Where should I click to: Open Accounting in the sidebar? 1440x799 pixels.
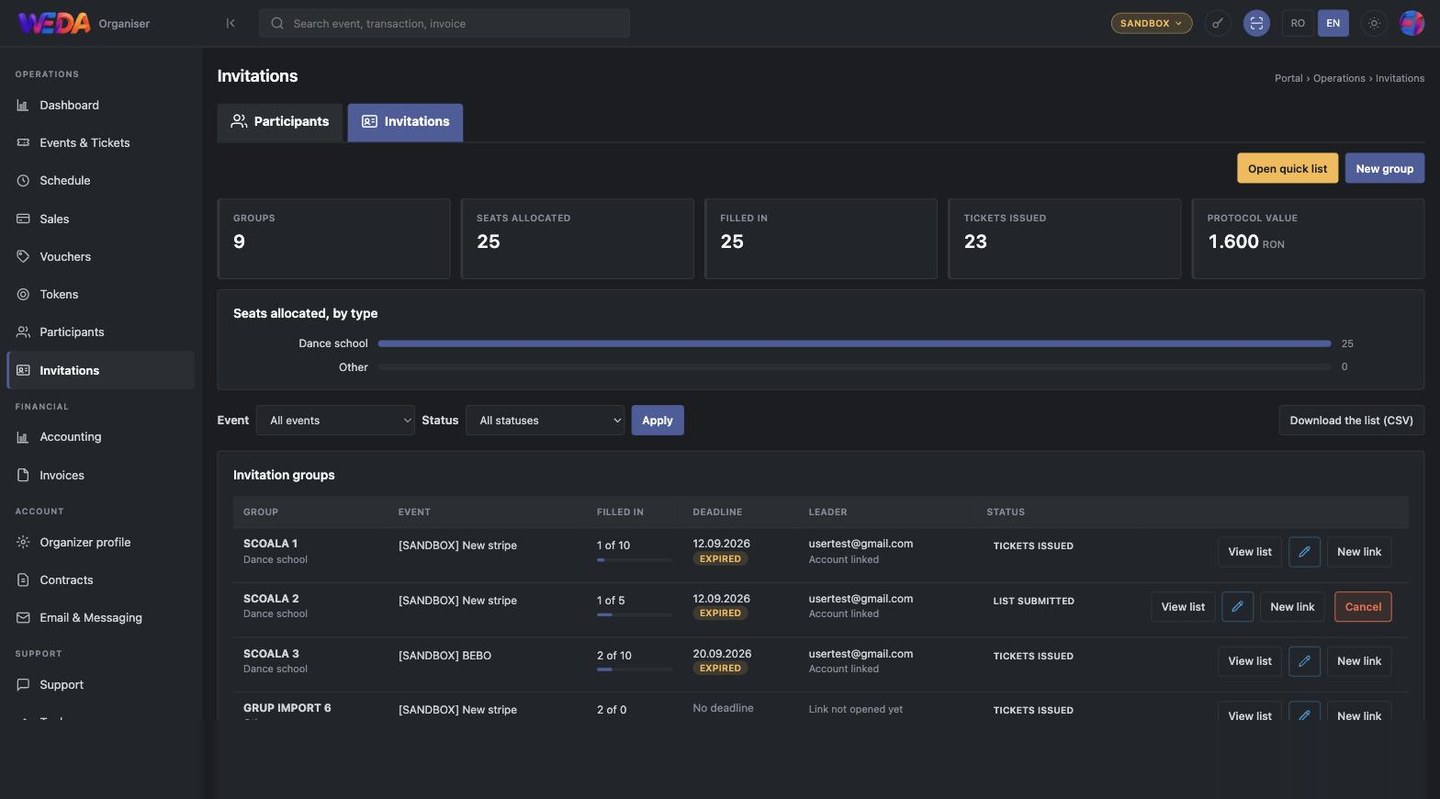pyautogui.click(x=100, y=437)
